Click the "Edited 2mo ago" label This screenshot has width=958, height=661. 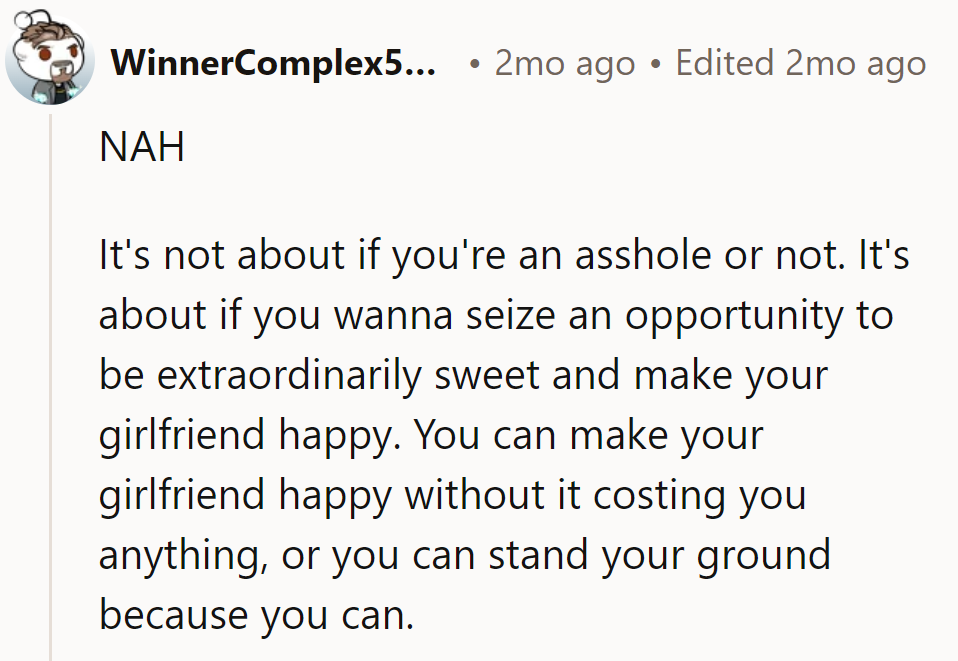pyautogui.click(x=801, y=65)
